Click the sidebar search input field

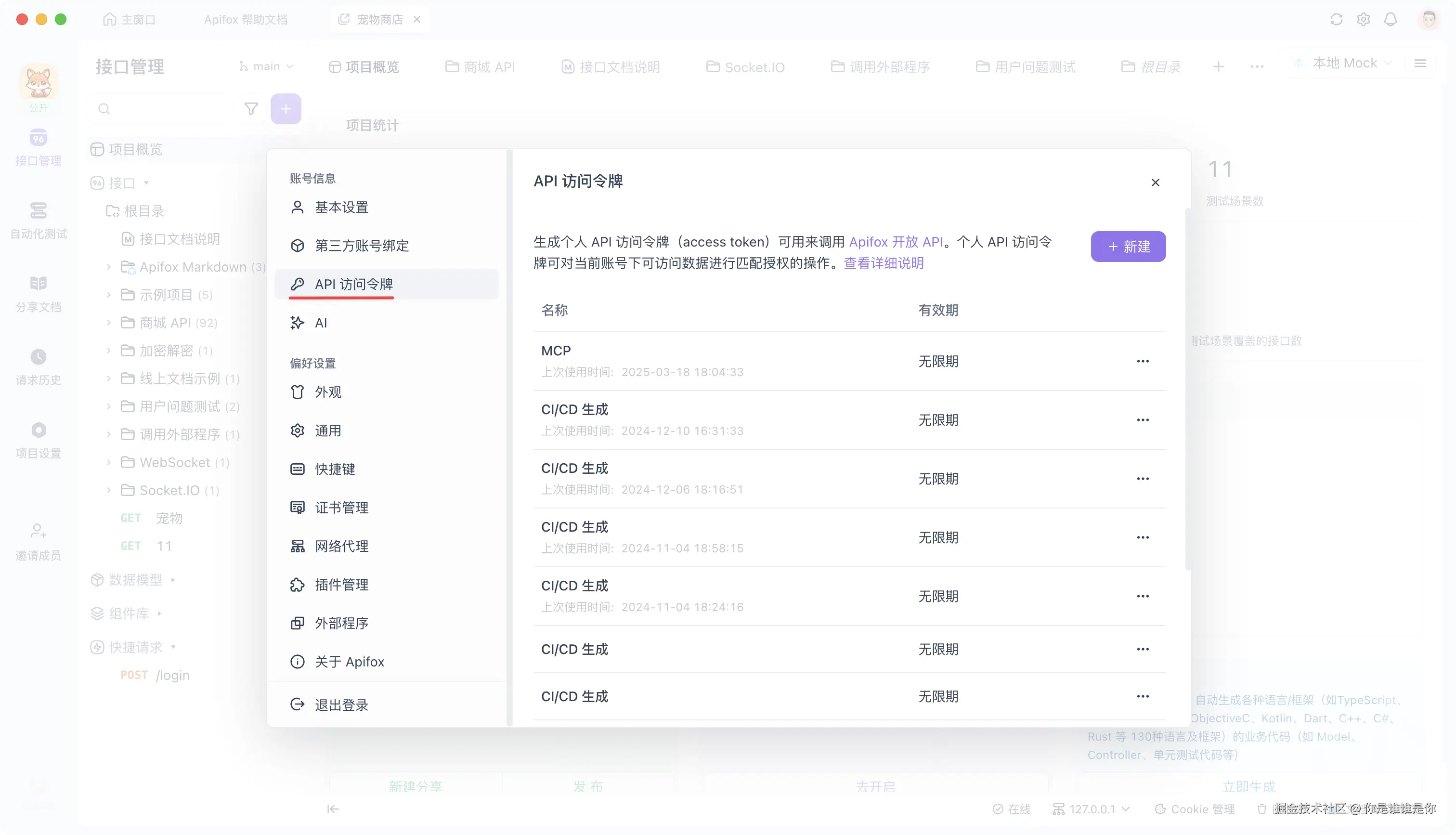click(166, 108)
